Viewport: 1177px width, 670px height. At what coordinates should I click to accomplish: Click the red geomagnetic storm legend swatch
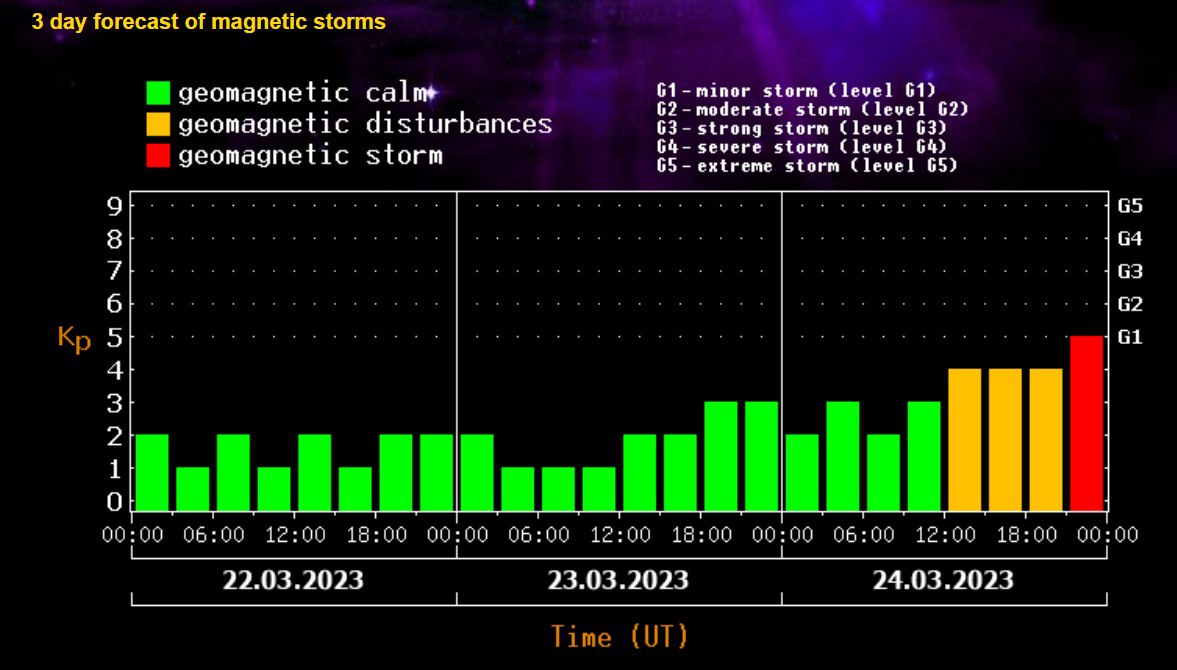pos(158,155)
